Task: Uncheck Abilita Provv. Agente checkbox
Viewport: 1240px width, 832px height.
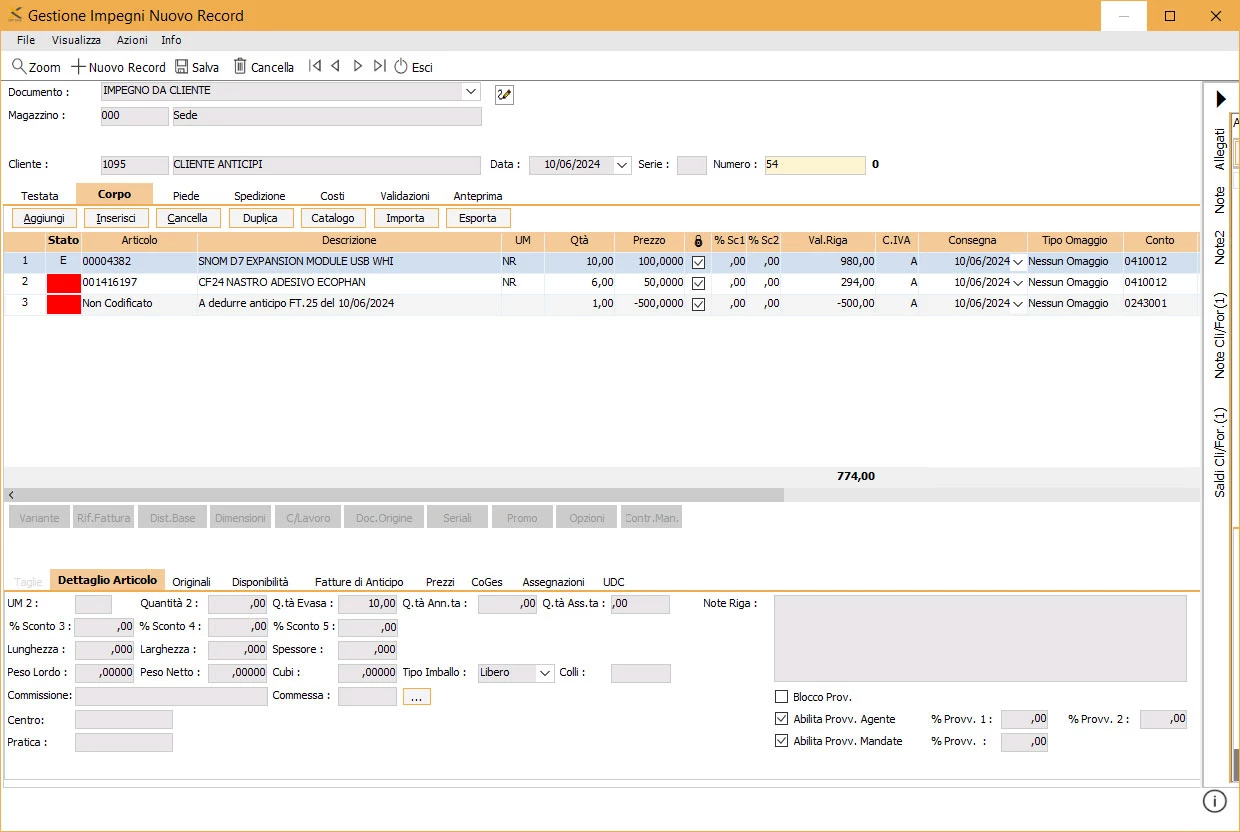Action: (x=782, y=719)
